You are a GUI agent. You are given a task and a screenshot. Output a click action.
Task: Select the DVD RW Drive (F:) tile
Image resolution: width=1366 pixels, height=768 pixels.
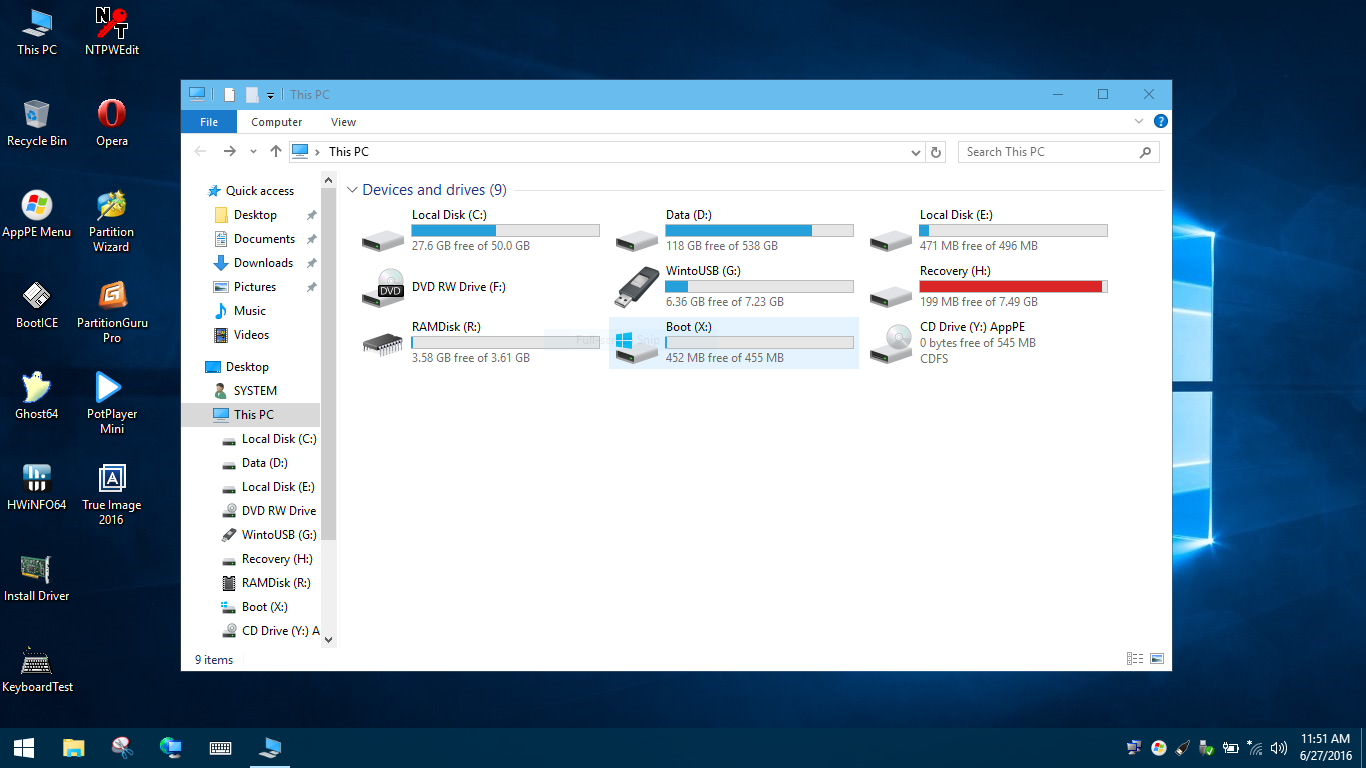(x=480, y=287)
